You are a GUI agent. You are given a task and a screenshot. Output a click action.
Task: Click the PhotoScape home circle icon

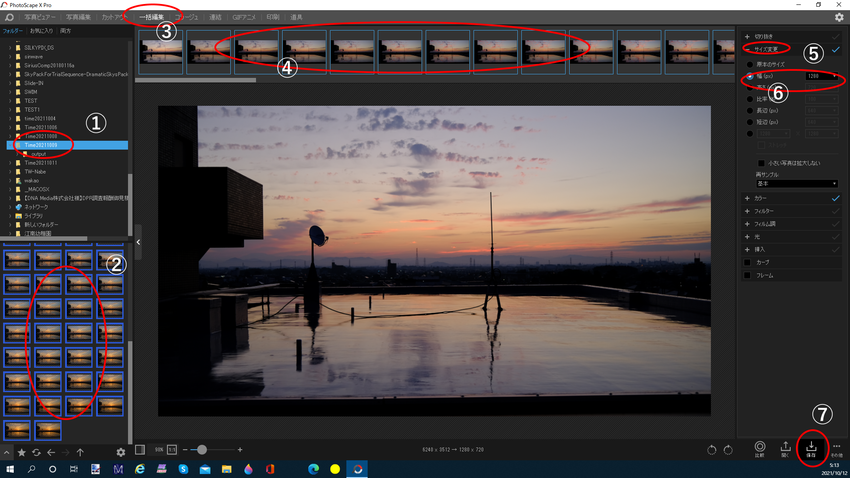pyautogui.click(x=9, y=17)
